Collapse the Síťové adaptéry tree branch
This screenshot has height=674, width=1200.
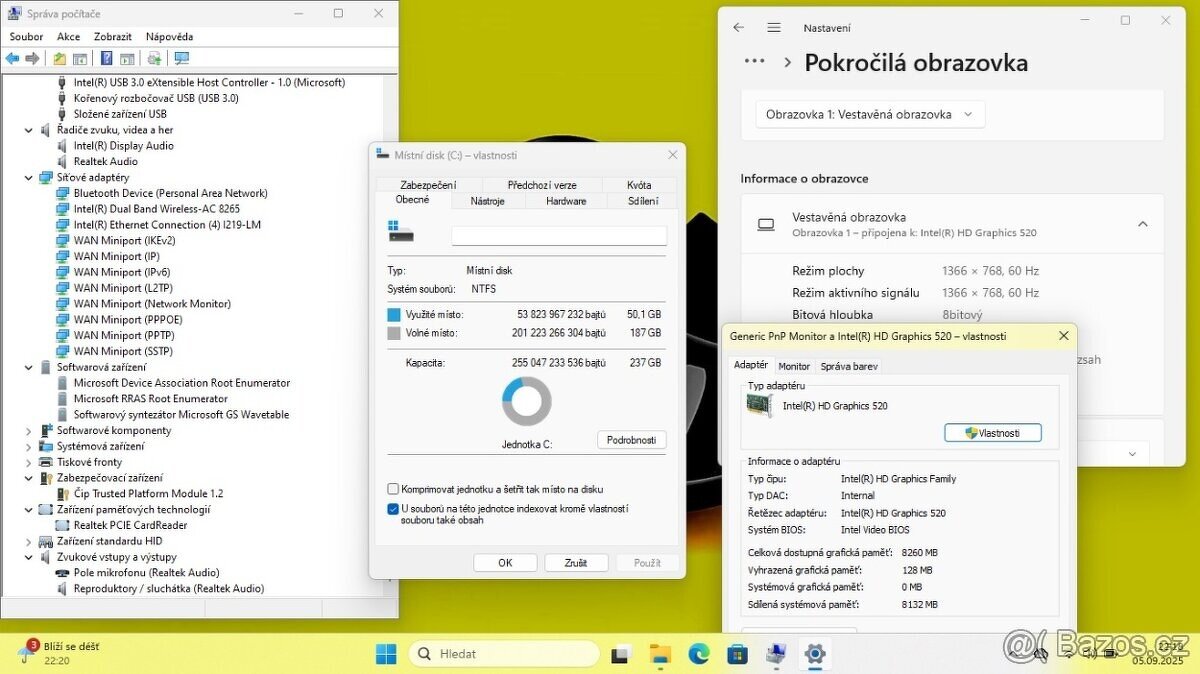point(28,177)
